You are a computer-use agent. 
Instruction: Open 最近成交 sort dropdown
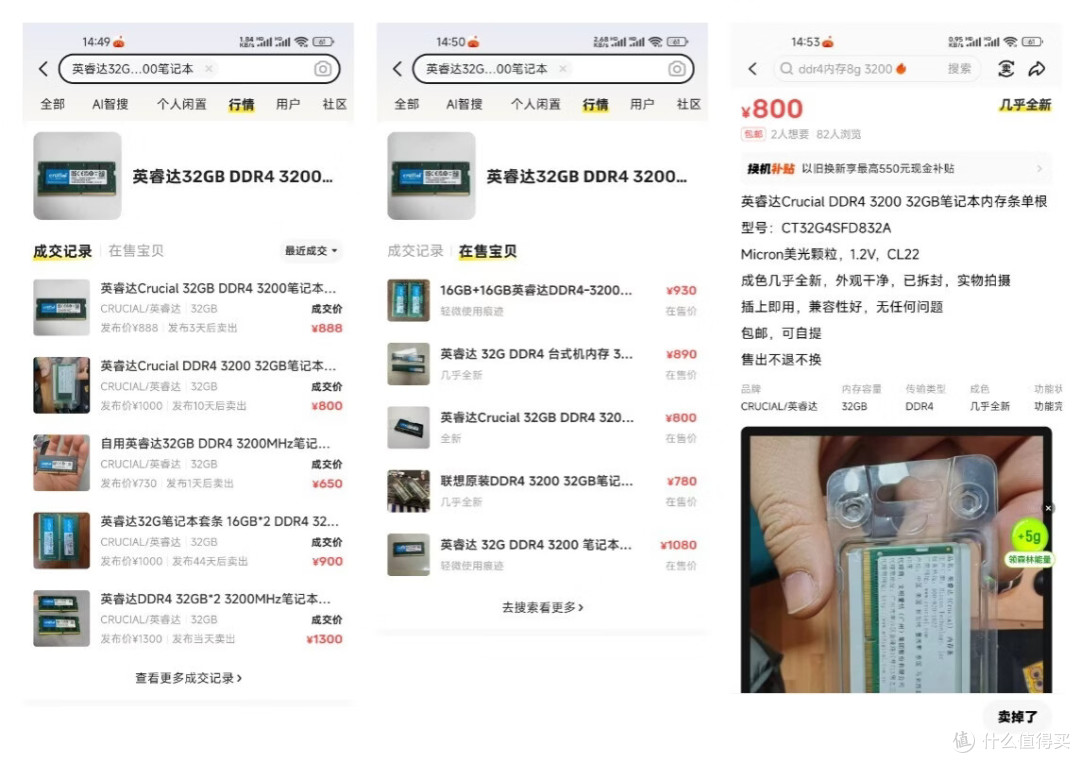point(311,251)
